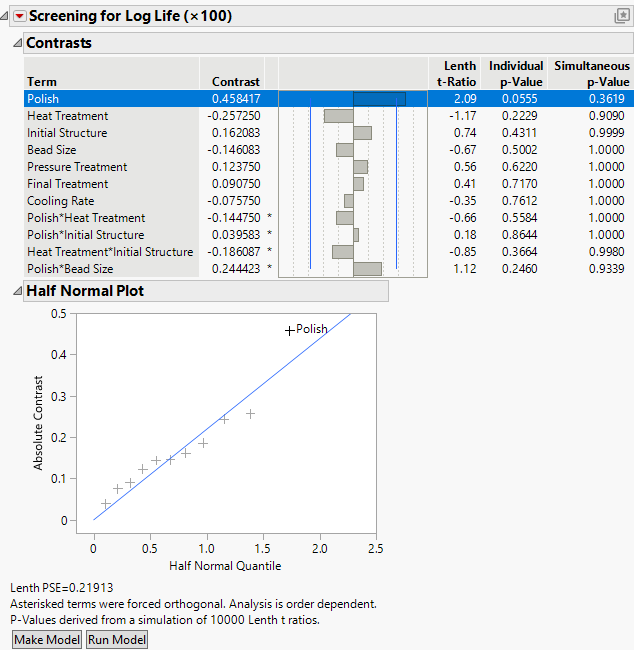Click the Heat Treatment contrast bar
The height and width of the screenshot is (650, 634).
point(338,116)
